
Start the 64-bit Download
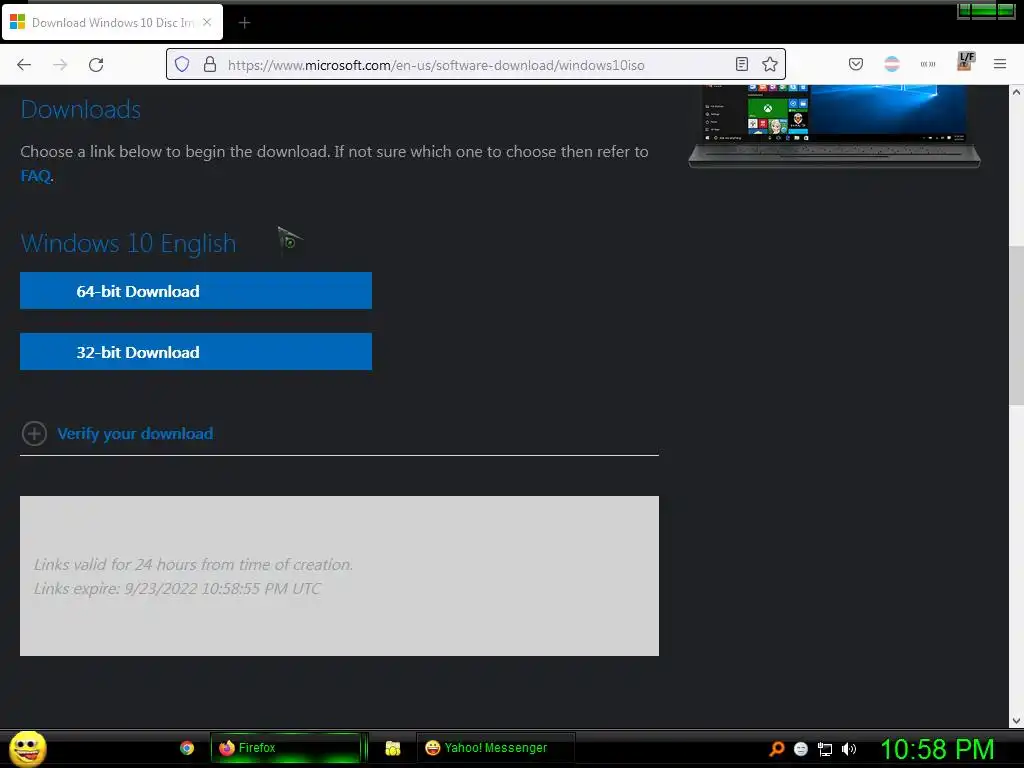click(x=196, y=291)
